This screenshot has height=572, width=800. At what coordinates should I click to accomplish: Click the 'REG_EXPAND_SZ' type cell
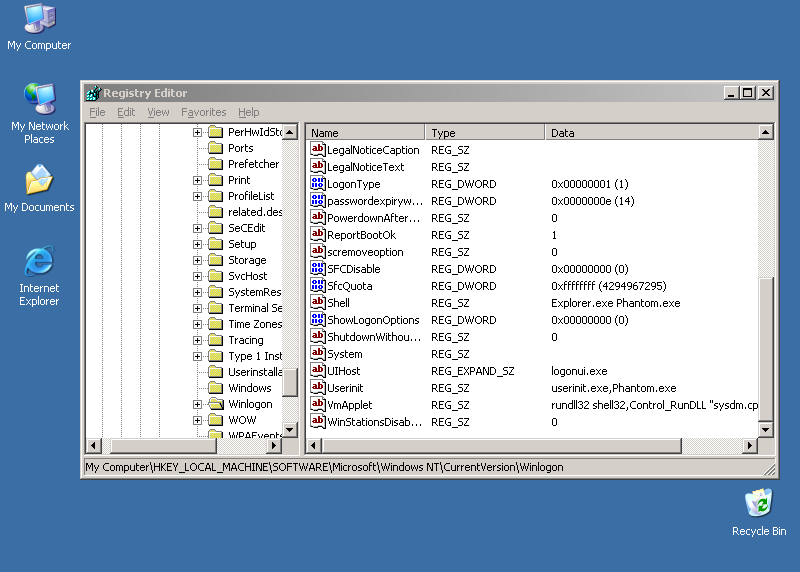pyautogui.click(x=472, y=371)
